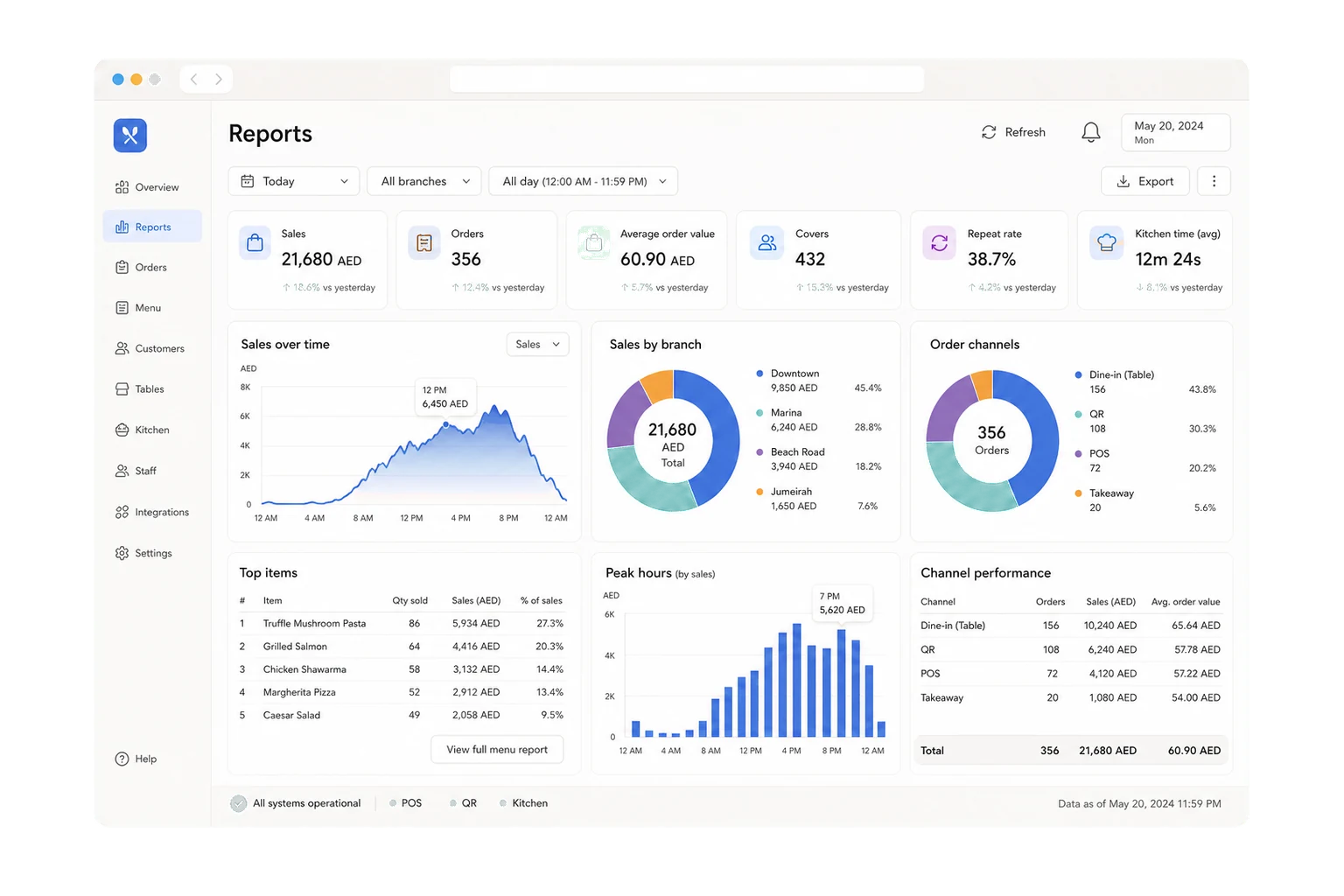Click the Repeat rate cycle icon

[x=939, y=243]
